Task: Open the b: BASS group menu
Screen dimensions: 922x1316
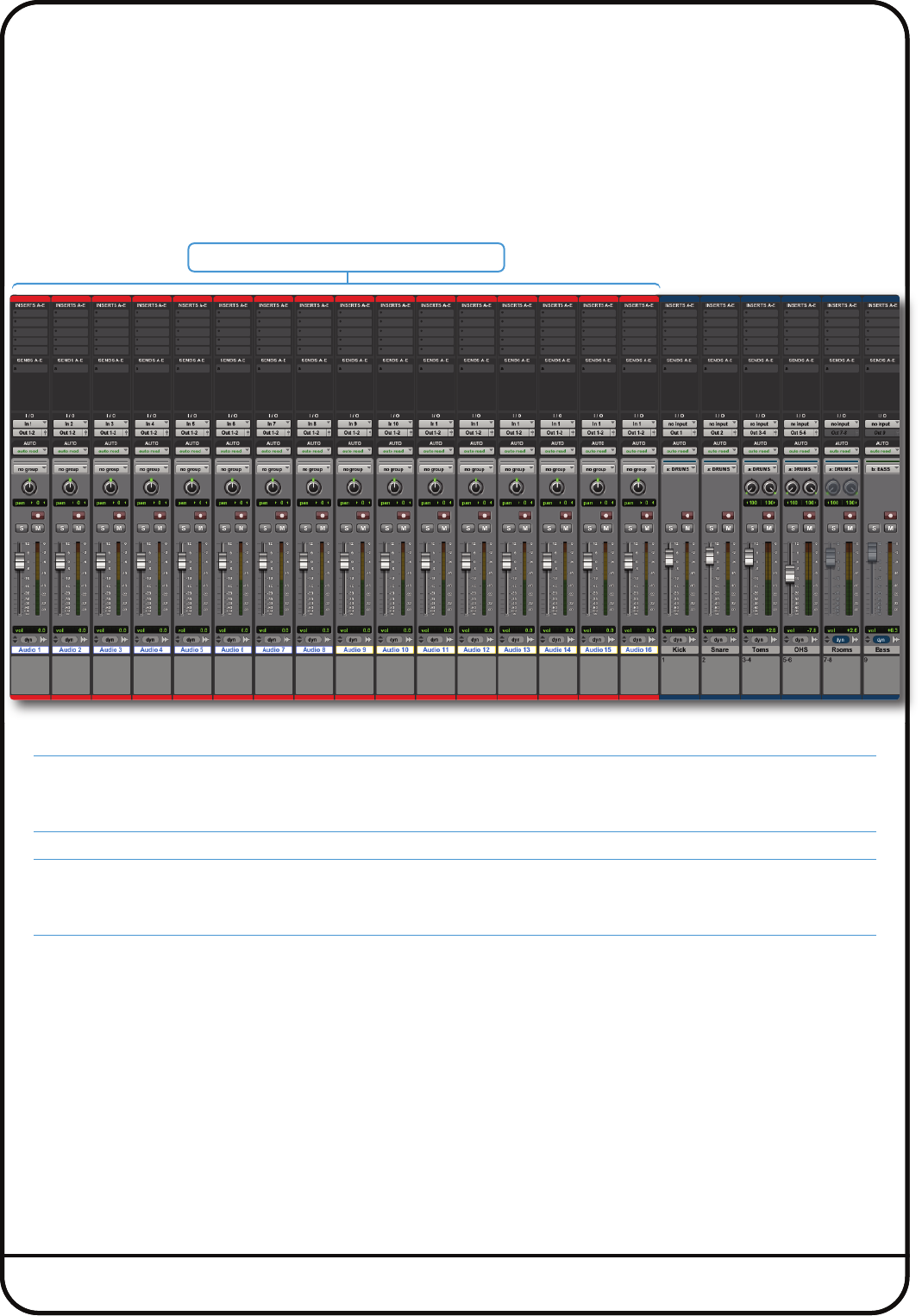Action: tap(881, 469)
